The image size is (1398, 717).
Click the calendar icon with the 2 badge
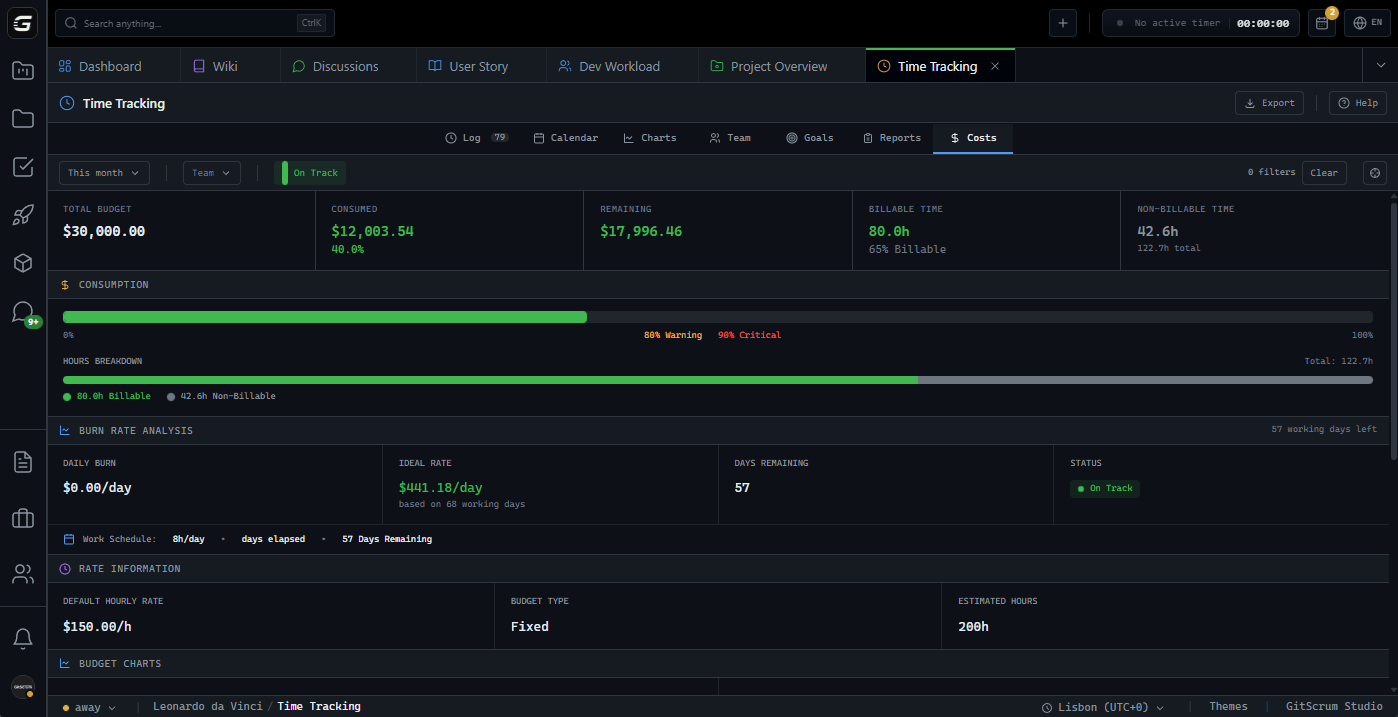point(1322,22)
